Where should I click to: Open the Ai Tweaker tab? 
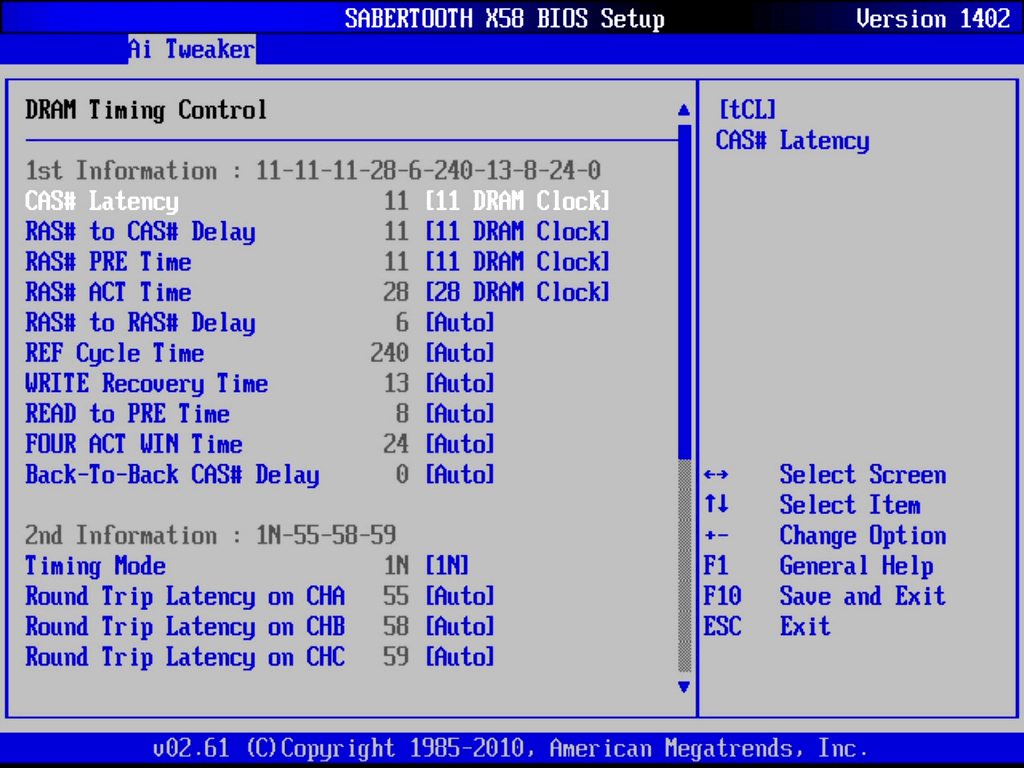[x=191, y=49]
